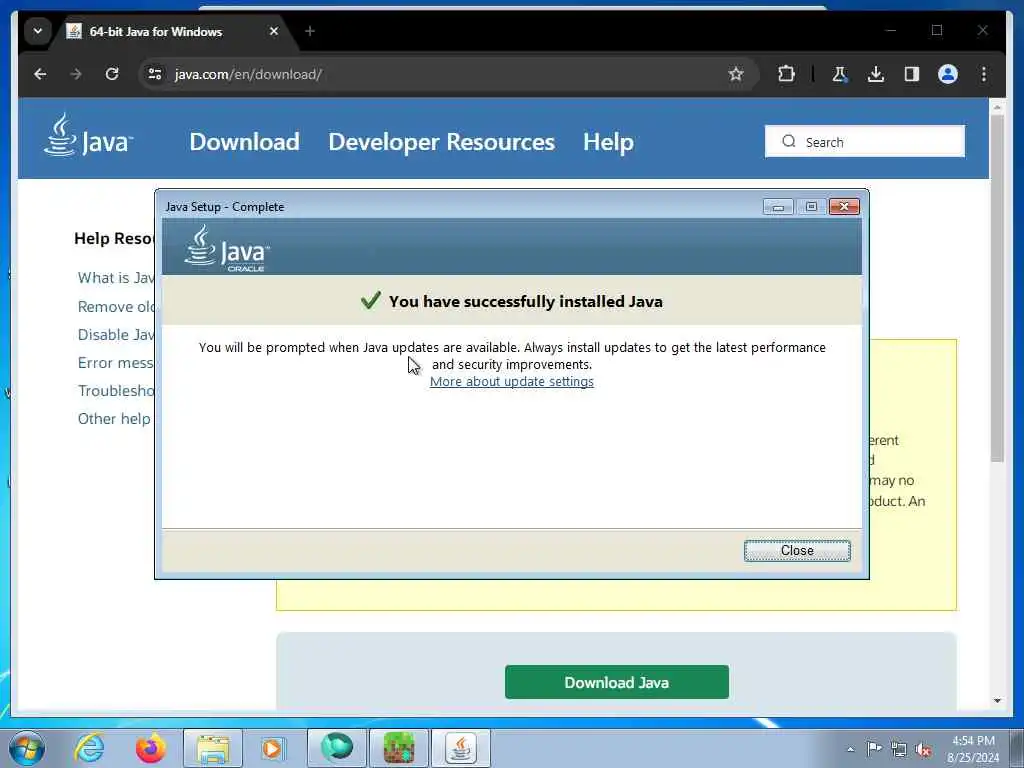Close the Chrome window

click(x=983, y=30)
